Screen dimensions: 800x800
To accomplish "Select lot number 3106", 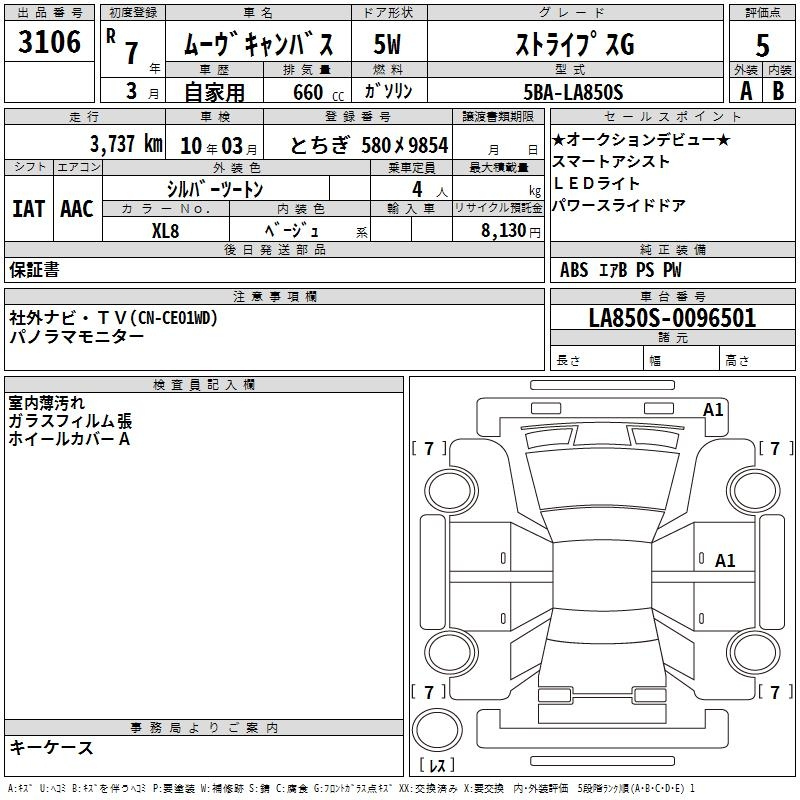I will click(x=49, y=41).
